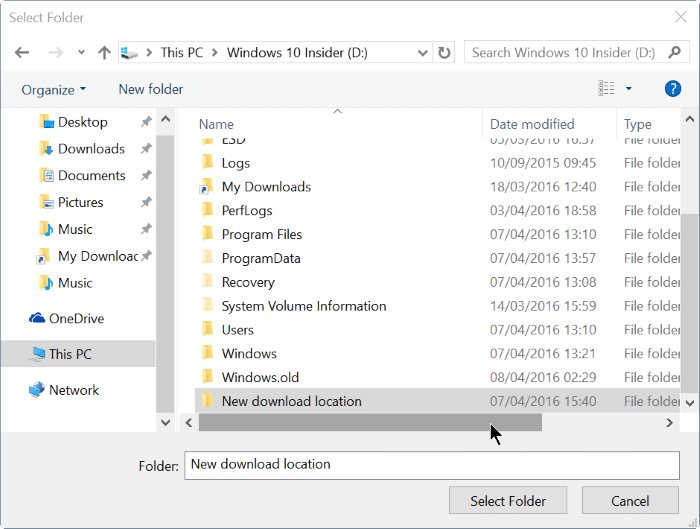The image size is (700, 529).
Task: Click the My Downloads shortcut folder icon
Action: (x=207, y=187)
